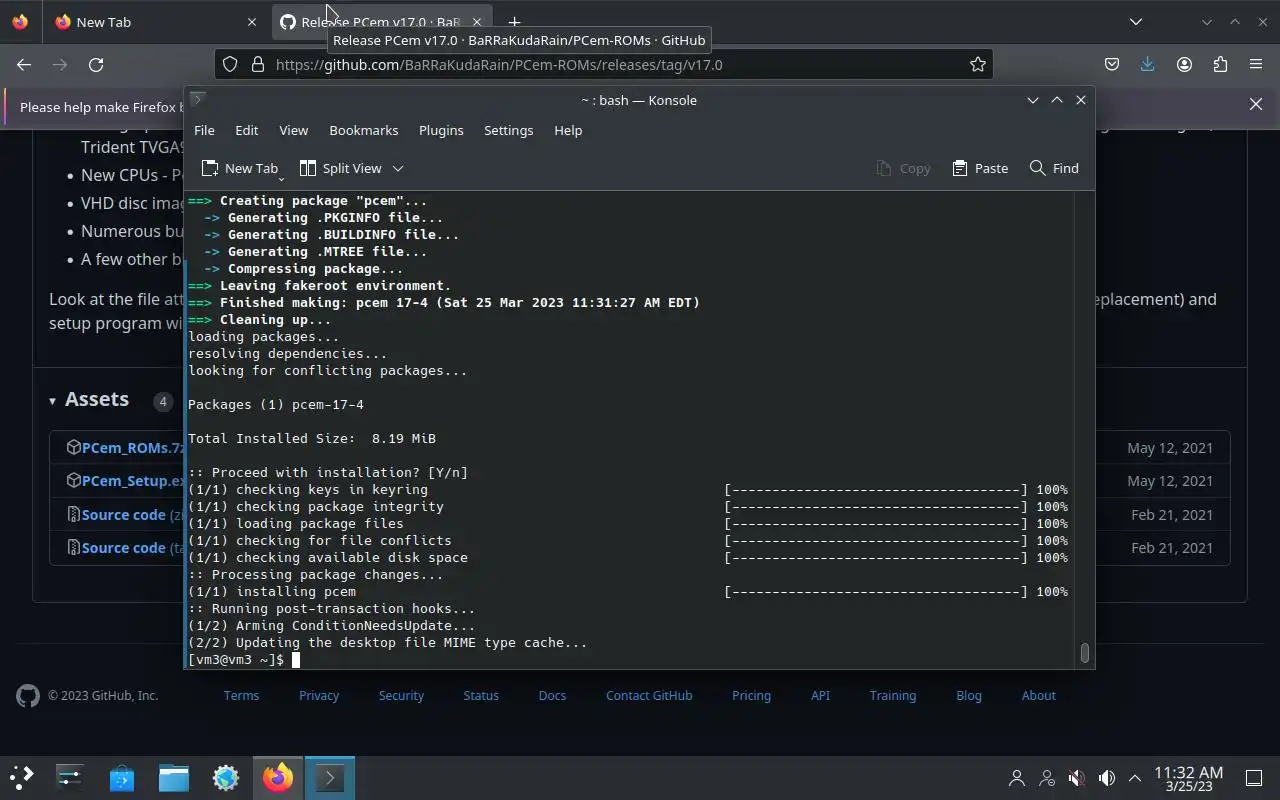Click the site security padlock icon
The height and width of the screenshot is (800, 1280).
click(x=258, y=64)
